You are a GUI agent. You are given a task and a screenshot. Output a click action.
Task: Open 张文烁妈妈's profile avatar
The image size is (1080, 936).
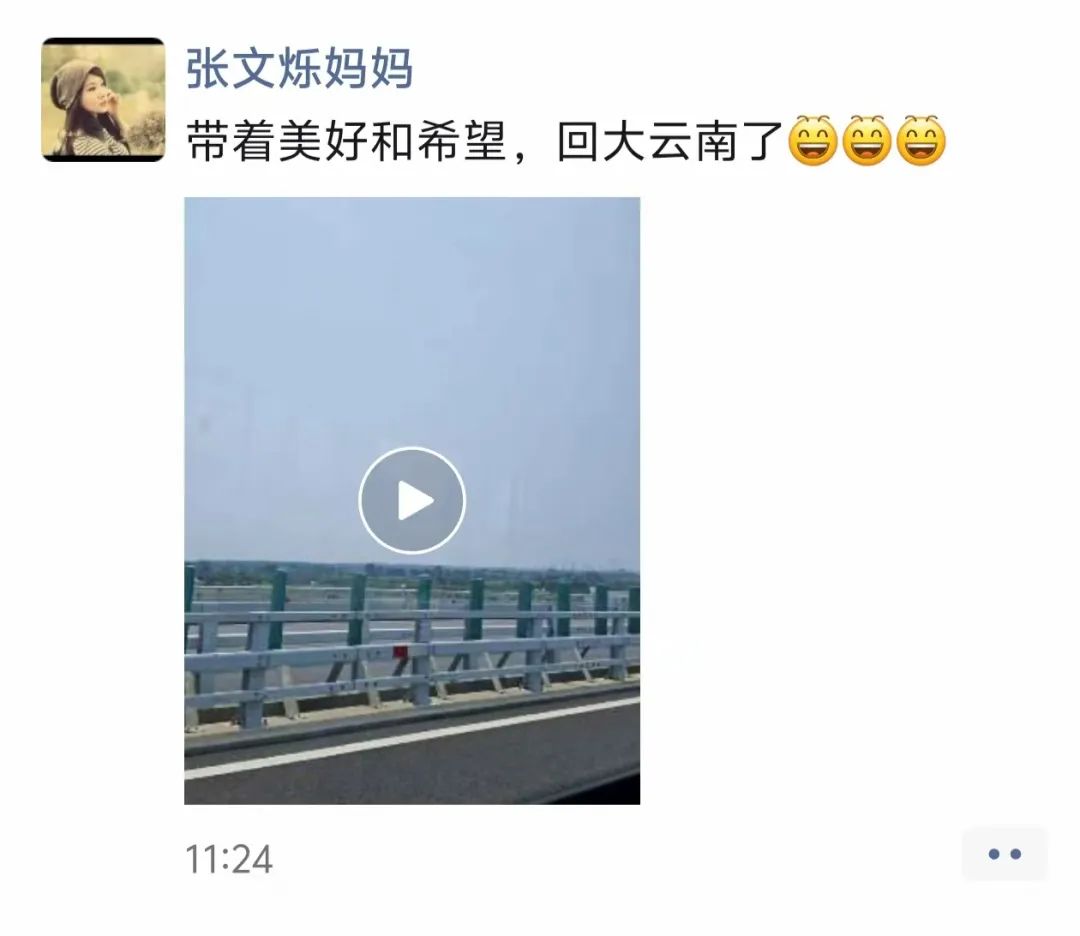(103, 100)
